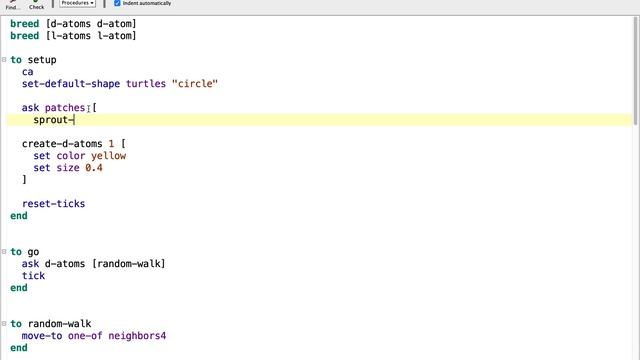Click the 'set-default-shape' keyword
The image size is (640, 360).
click(71, 84)
